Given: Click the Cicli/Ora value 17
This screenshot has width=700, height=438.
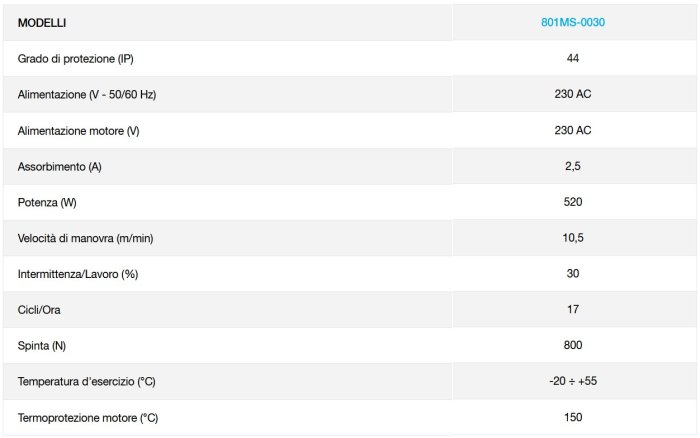Looking at the screenshot, I should click(573, 309).
